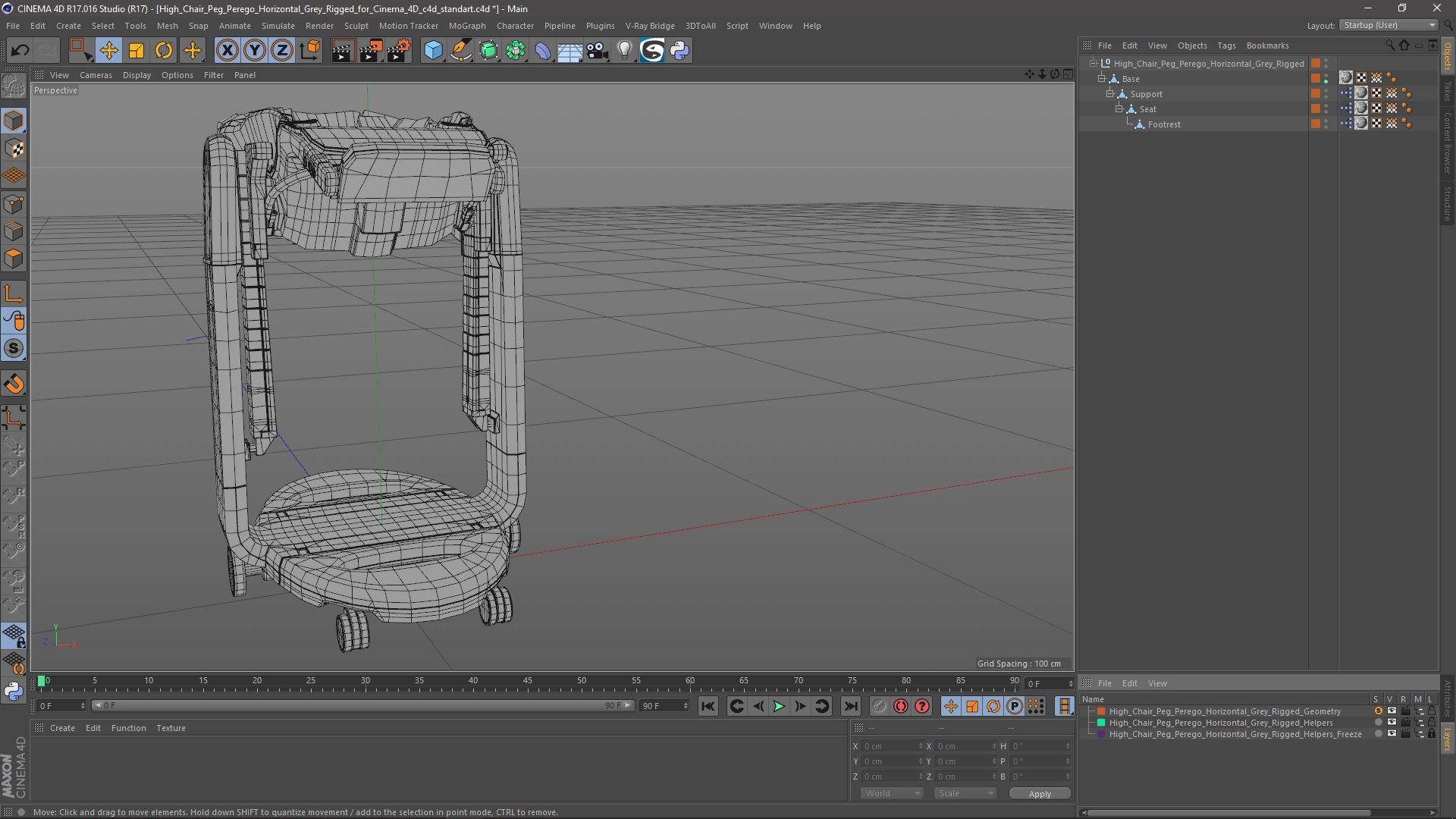Collapse the High_Chair_Peg_Perego root object

coord(1093,64)
